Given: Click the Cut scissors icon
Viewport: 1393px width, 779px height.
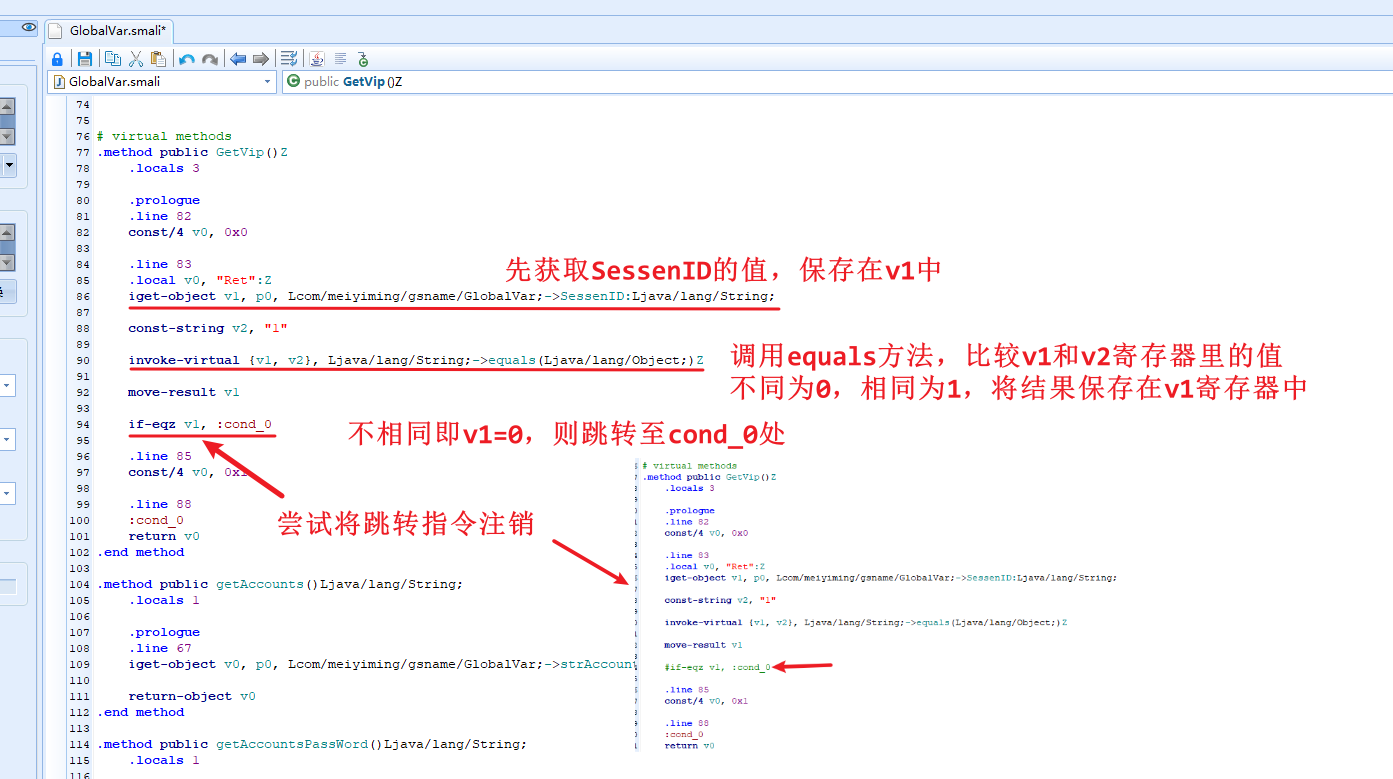Looking at the screenshot, I should tap(135, 59).
